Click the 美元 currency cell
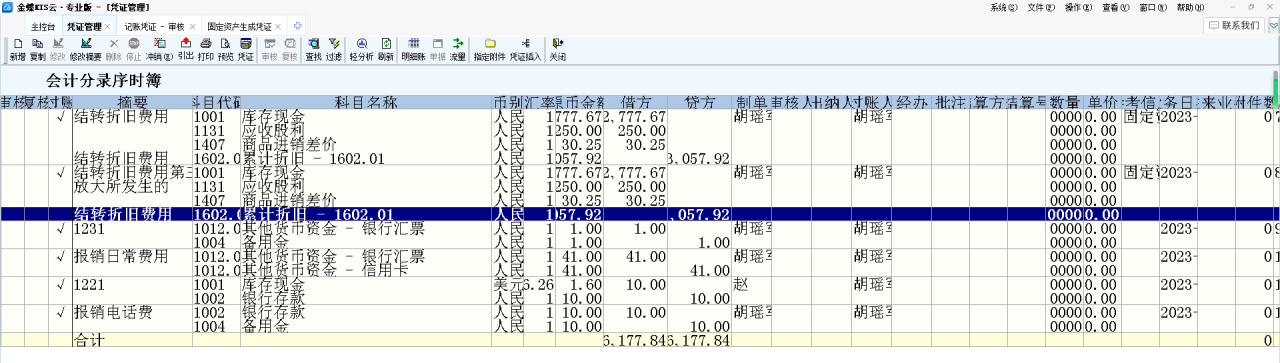 [509, 284]
